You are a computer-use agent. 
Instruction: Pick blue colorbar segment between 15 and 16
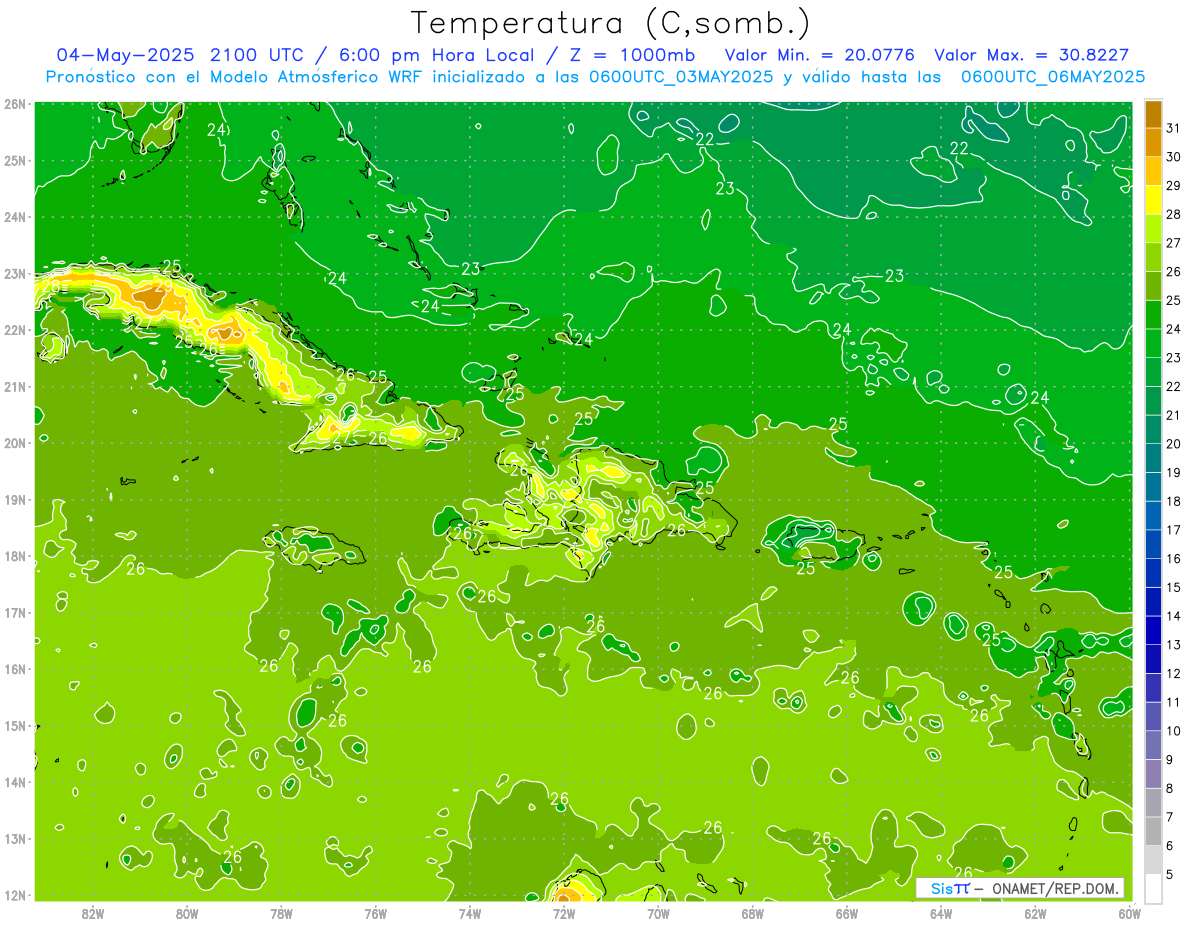tap(1153, 573)
